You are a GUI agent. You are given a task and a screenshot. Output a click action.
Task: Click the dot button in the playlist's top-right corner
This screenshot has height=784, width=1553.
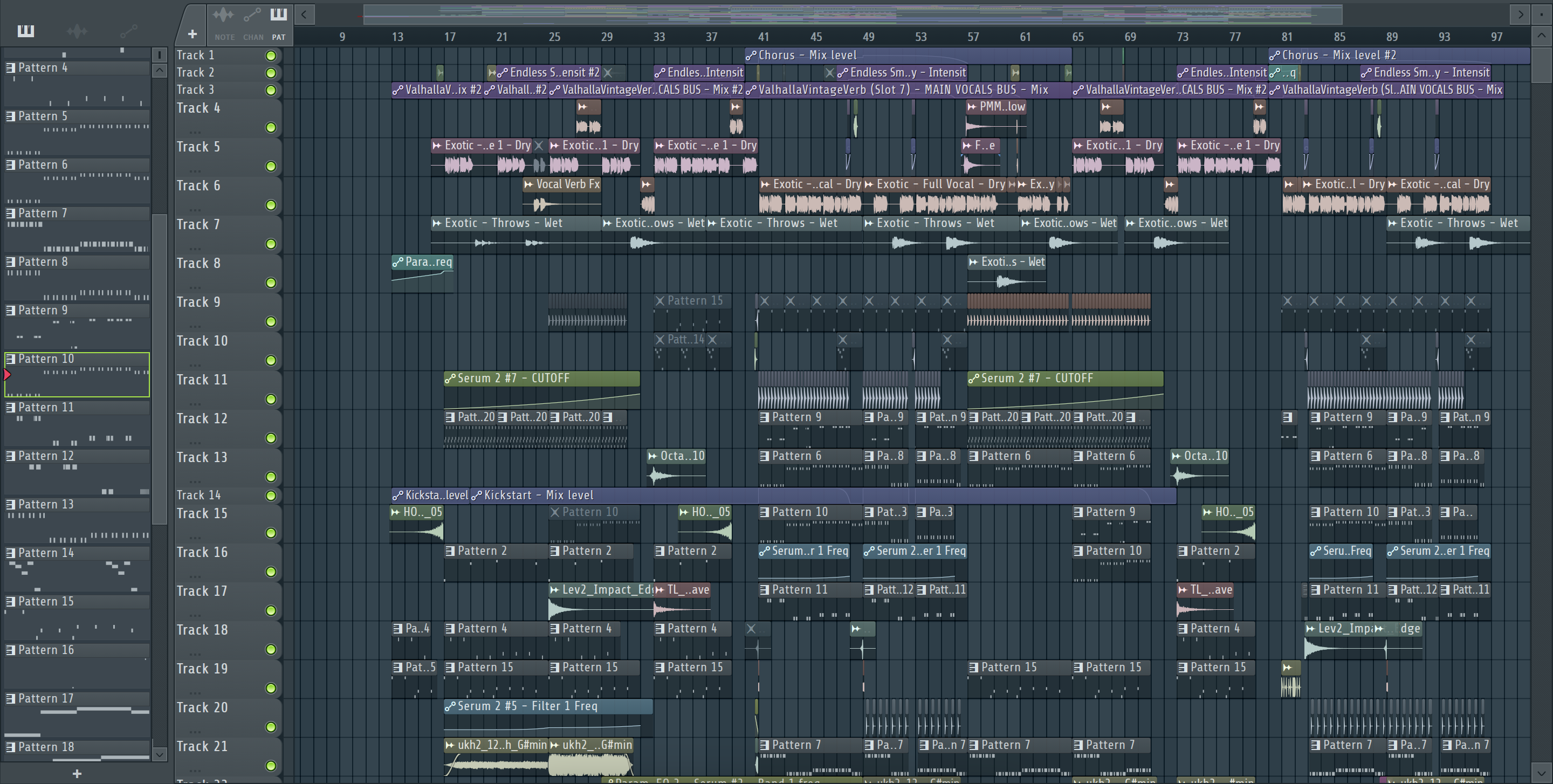point(1542,15)
